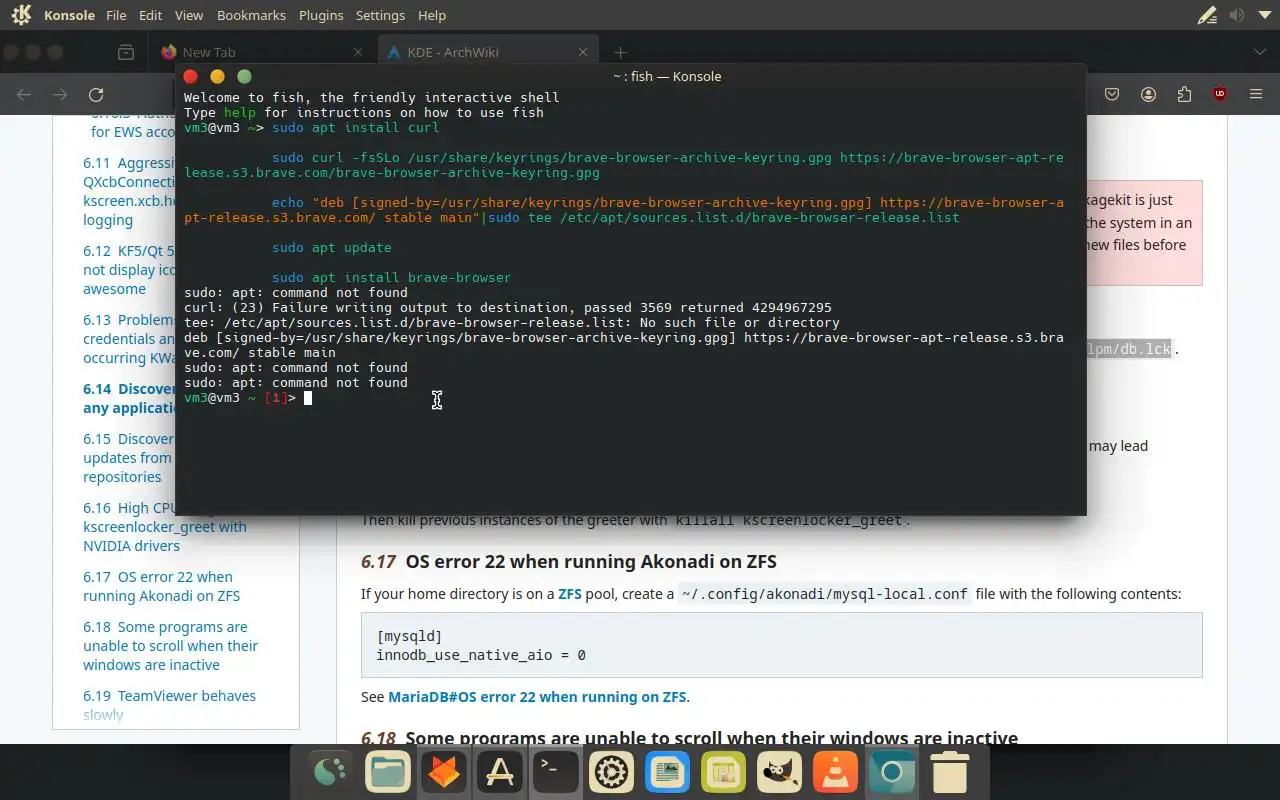
Task: Open the gear play settings dock icon
Action: coord(611,771)
